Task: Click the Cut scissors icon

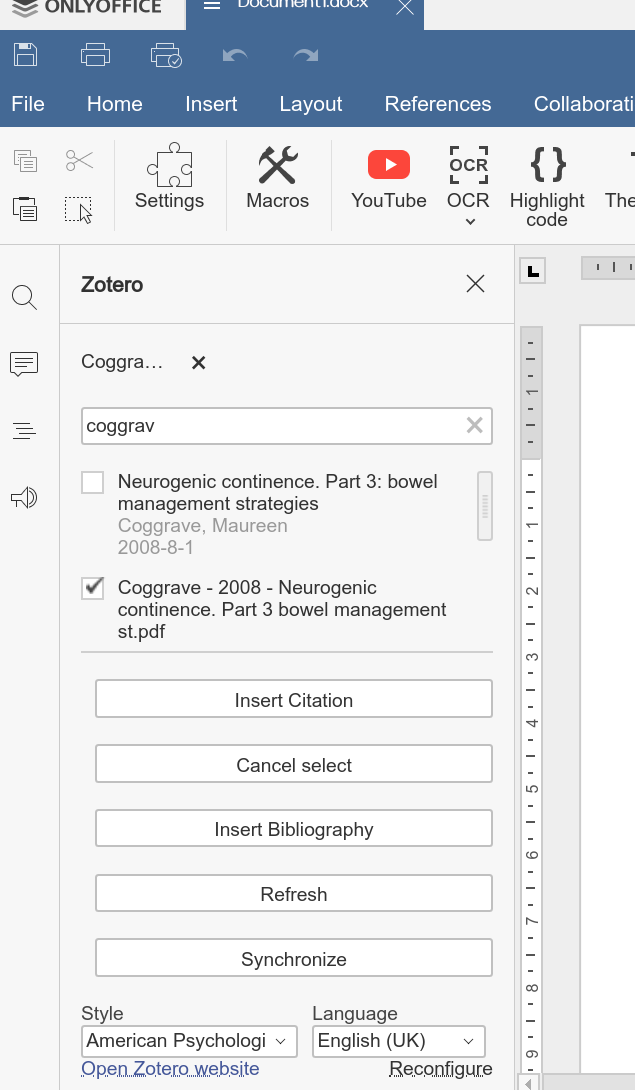Action: point(79,161)
